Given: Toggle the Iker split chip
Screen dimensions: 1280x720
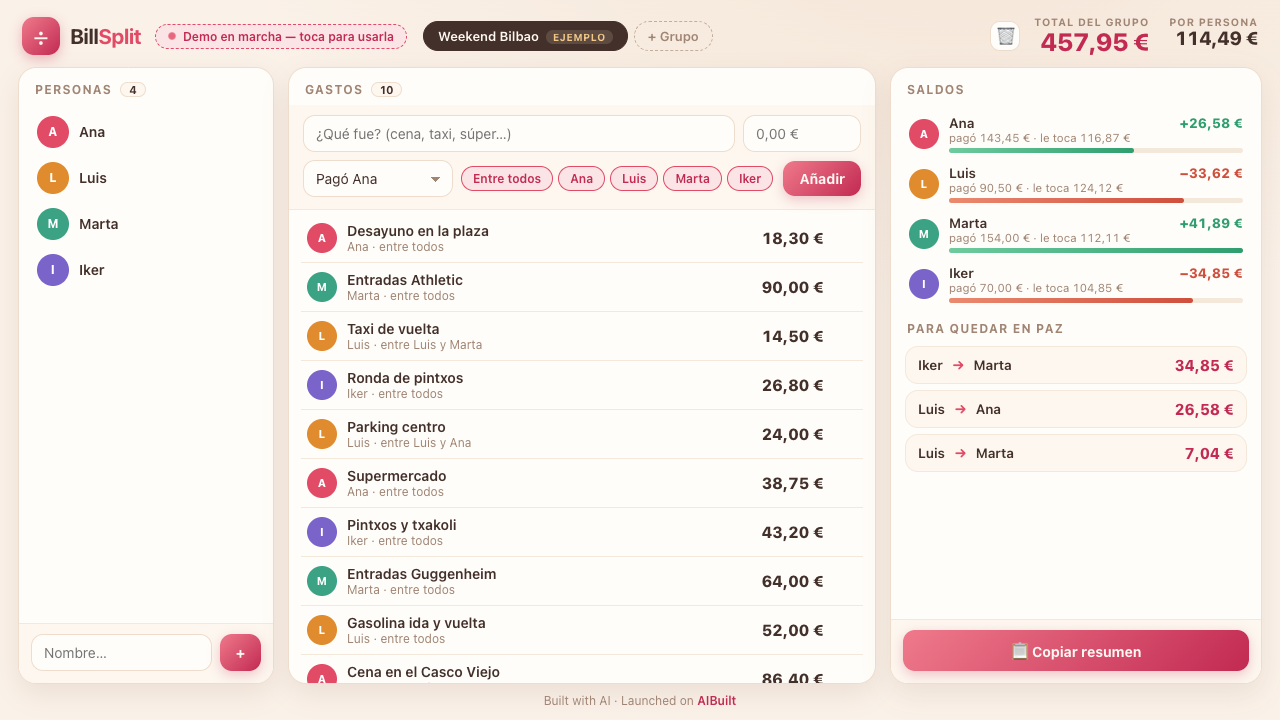Looking at the screenshot, I should click(x=750, y=179).
